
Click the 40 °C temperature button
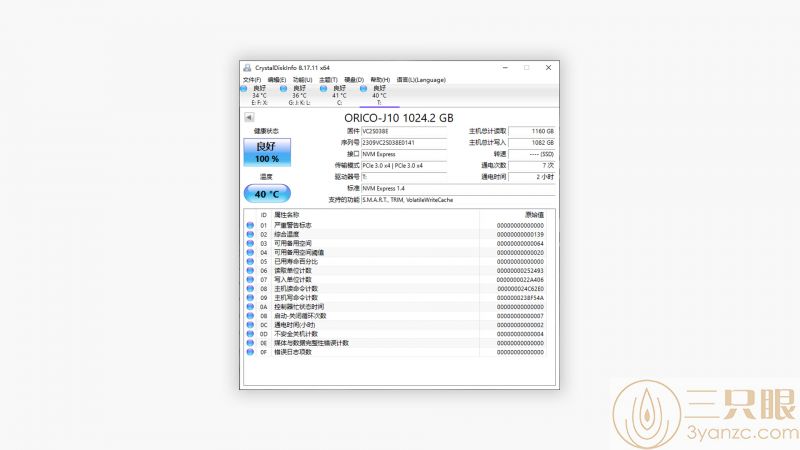pyautogui.click(x=267, y=194)
